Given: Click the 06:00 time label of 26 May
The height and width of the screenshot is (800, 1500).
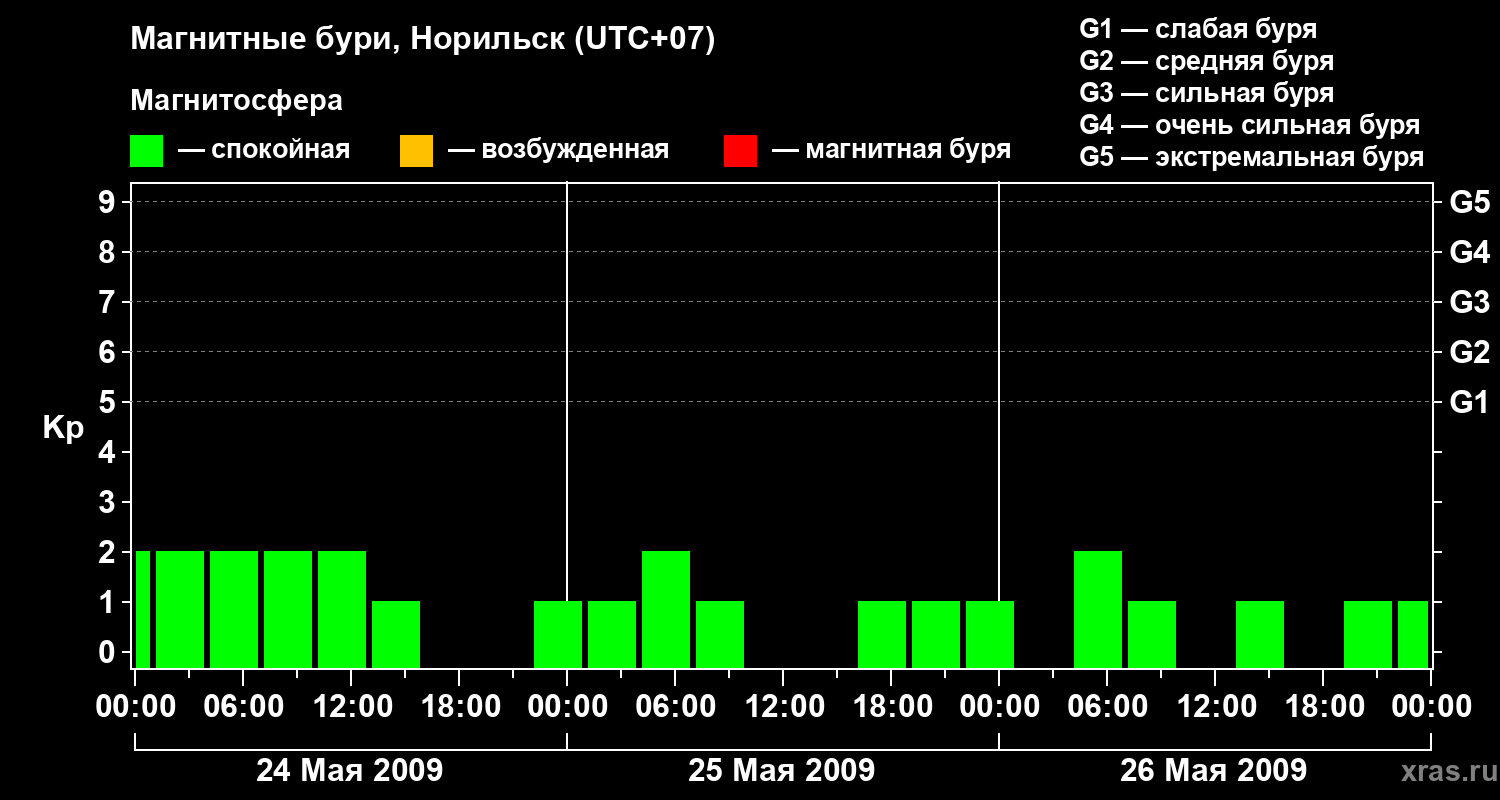Looking at the screenshot, I should (x=1106, y=707).
